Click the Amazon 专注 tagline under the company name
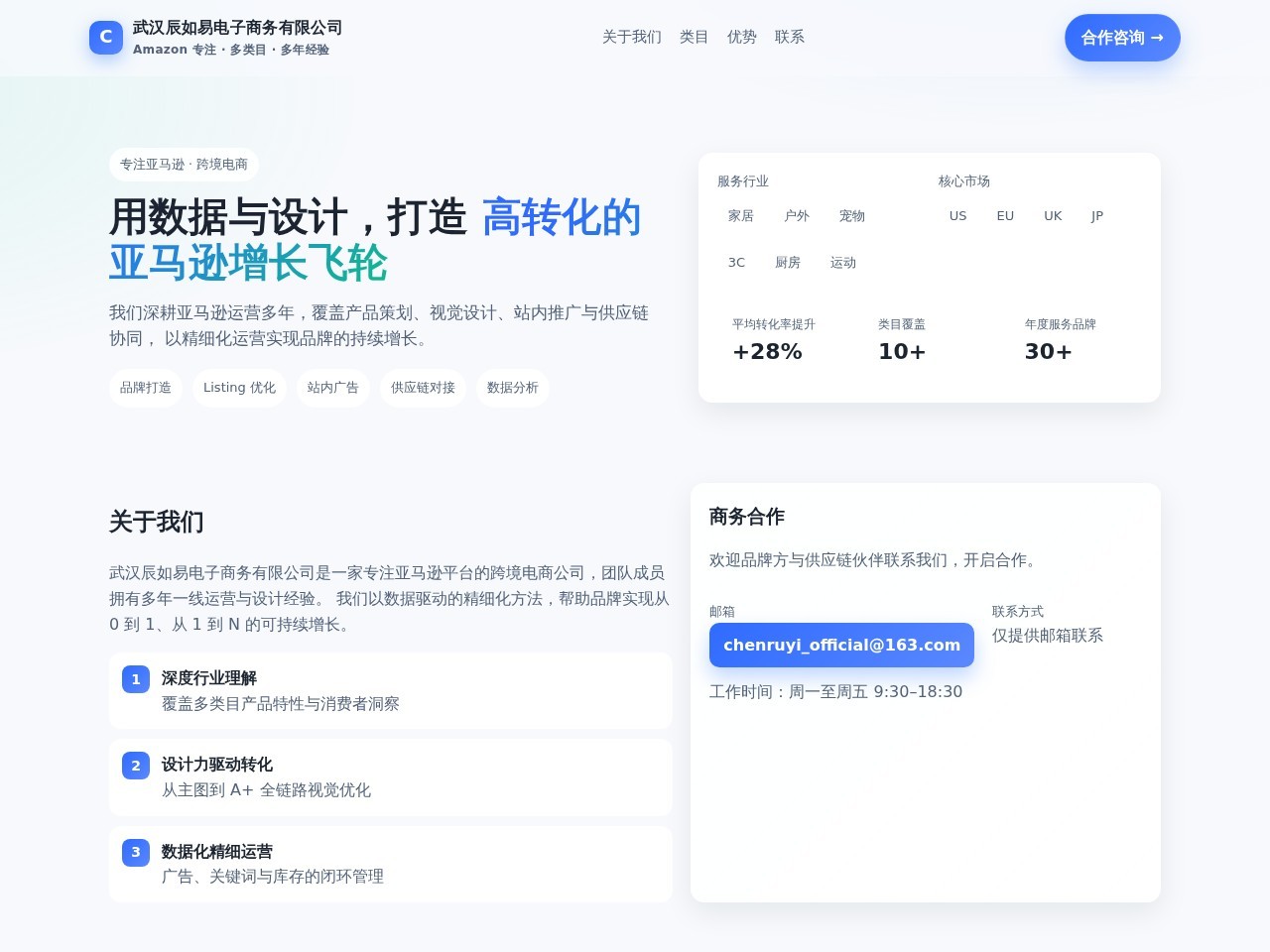Screen dimensions: 1270x952 coord(231,50)
